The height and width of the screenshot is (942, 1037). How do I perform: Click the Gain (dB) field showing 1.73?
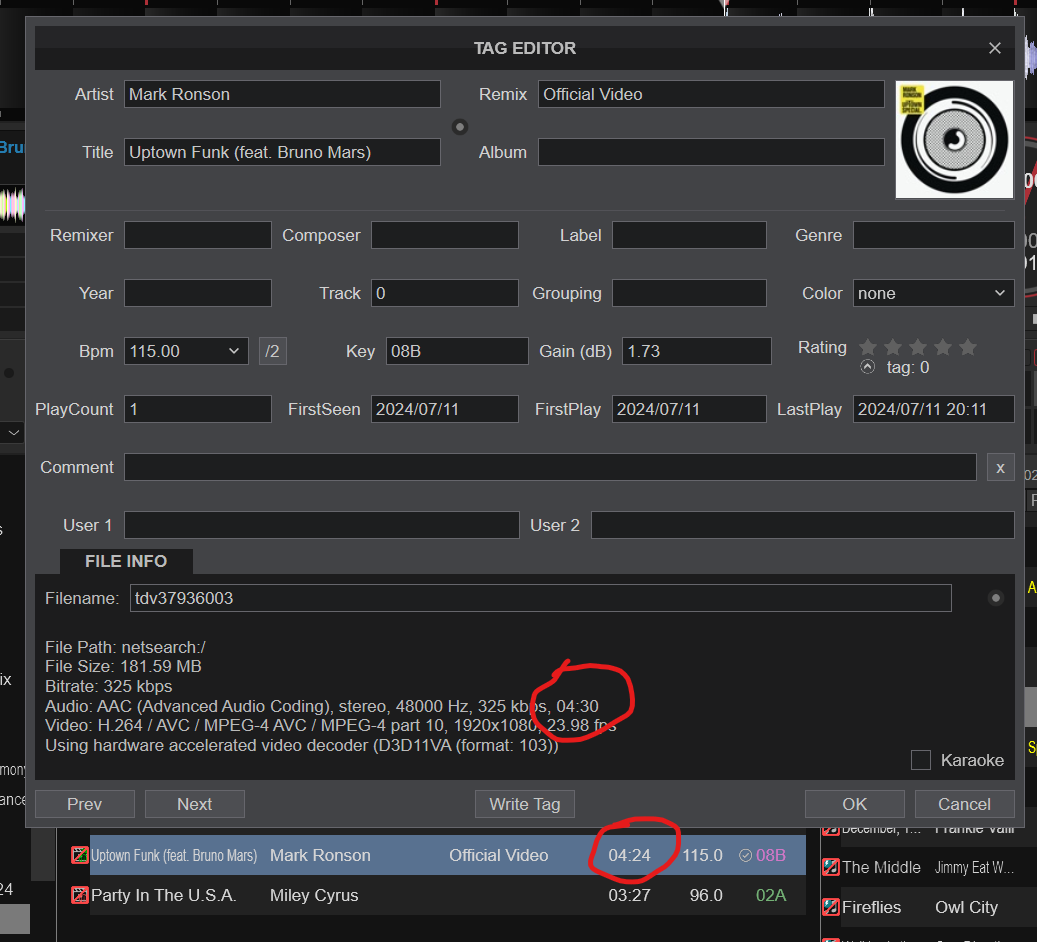[x=696, y=351]
